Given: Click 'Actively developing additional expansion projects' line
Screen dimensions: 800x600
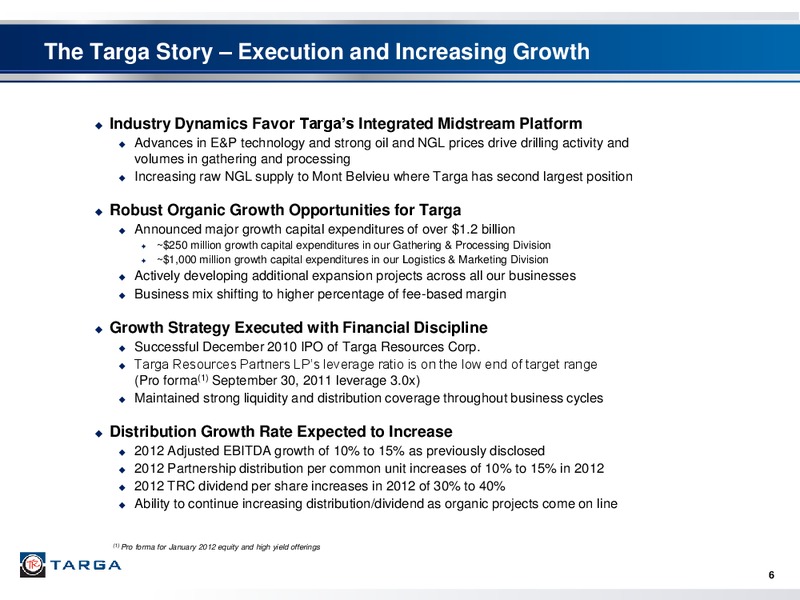Looking at the screenshot, I should [355, 276].
